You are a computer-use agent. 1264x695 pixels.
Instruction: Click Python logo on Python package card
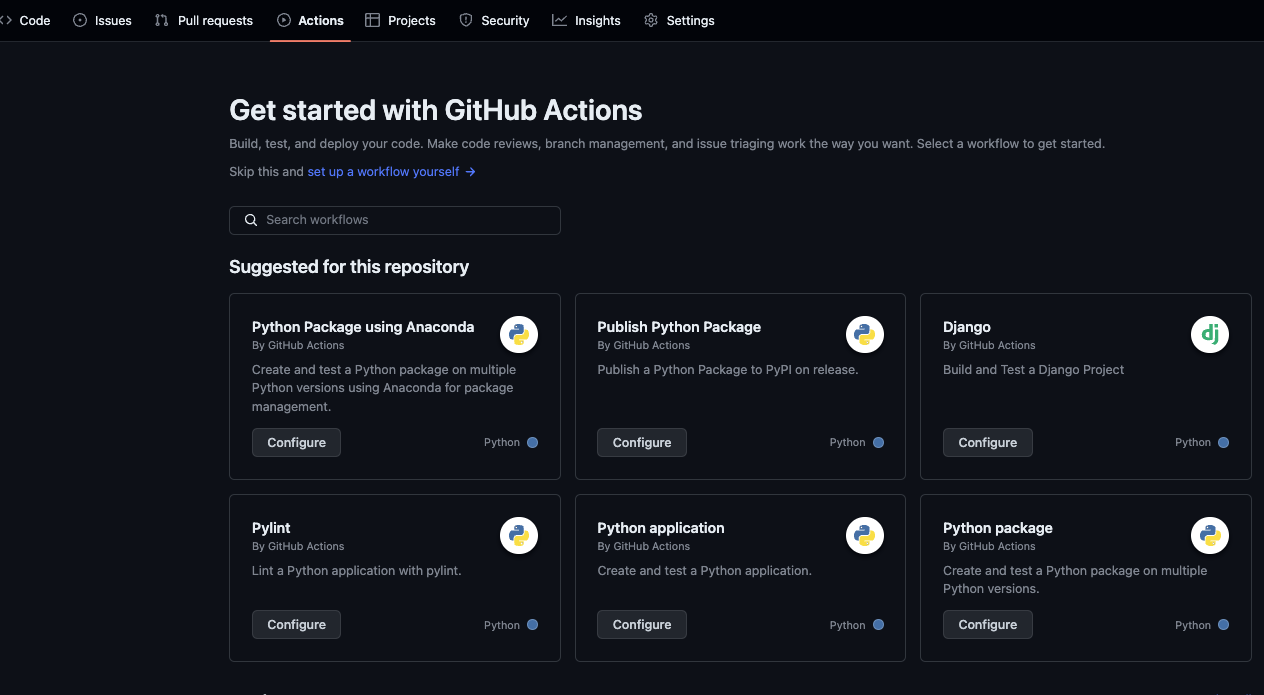click(1210, 536)
